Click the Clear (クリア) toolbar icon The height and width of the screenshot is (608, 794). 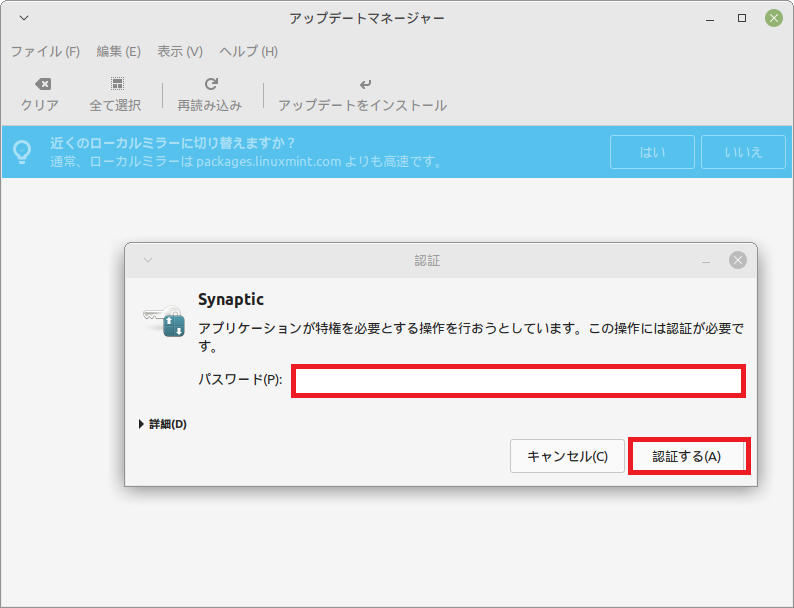click(x=43, y=84)
